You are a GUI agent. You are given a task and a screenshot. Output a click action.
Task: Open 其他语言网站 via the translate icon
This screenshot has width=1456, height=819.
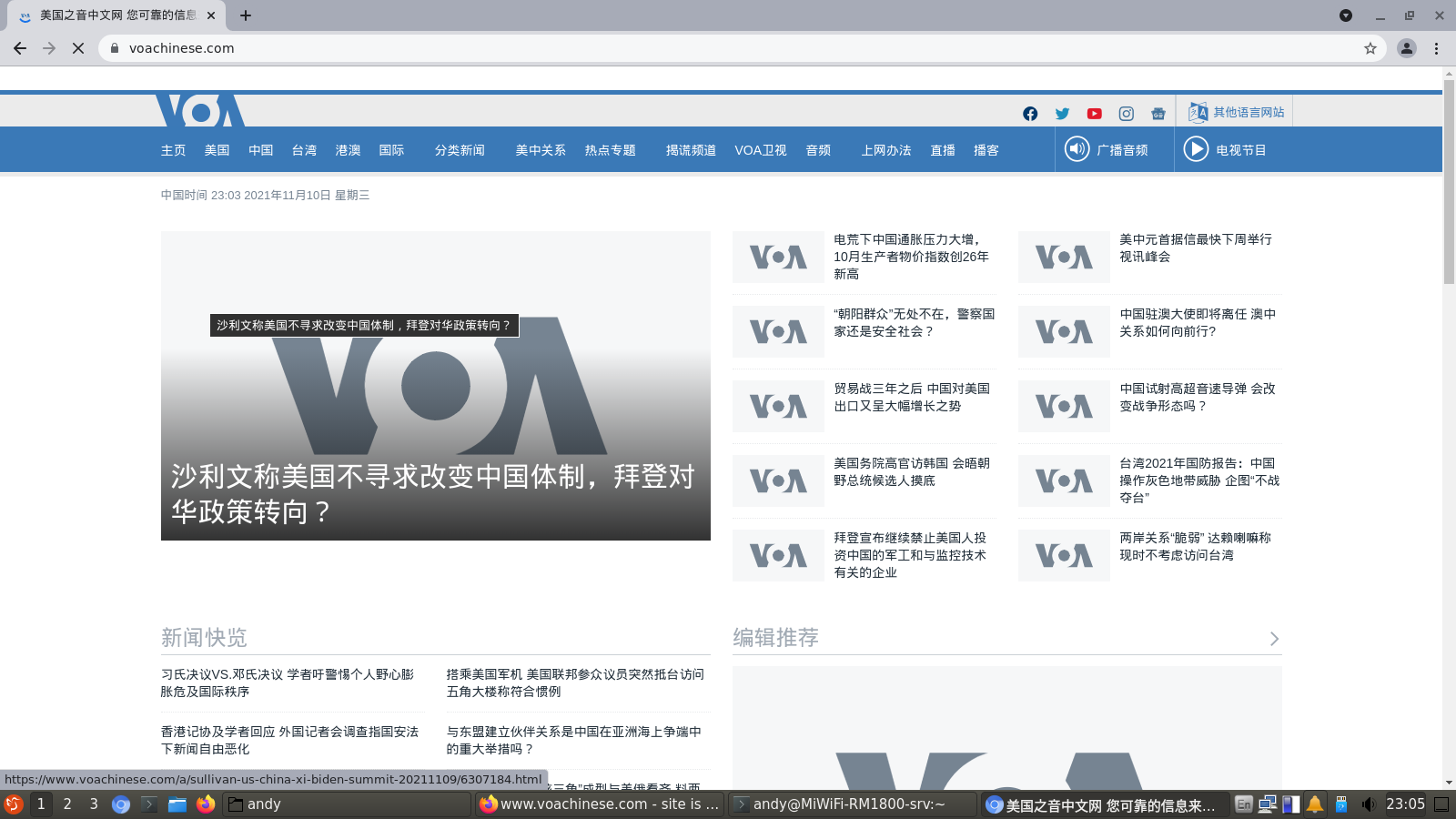1197,112
